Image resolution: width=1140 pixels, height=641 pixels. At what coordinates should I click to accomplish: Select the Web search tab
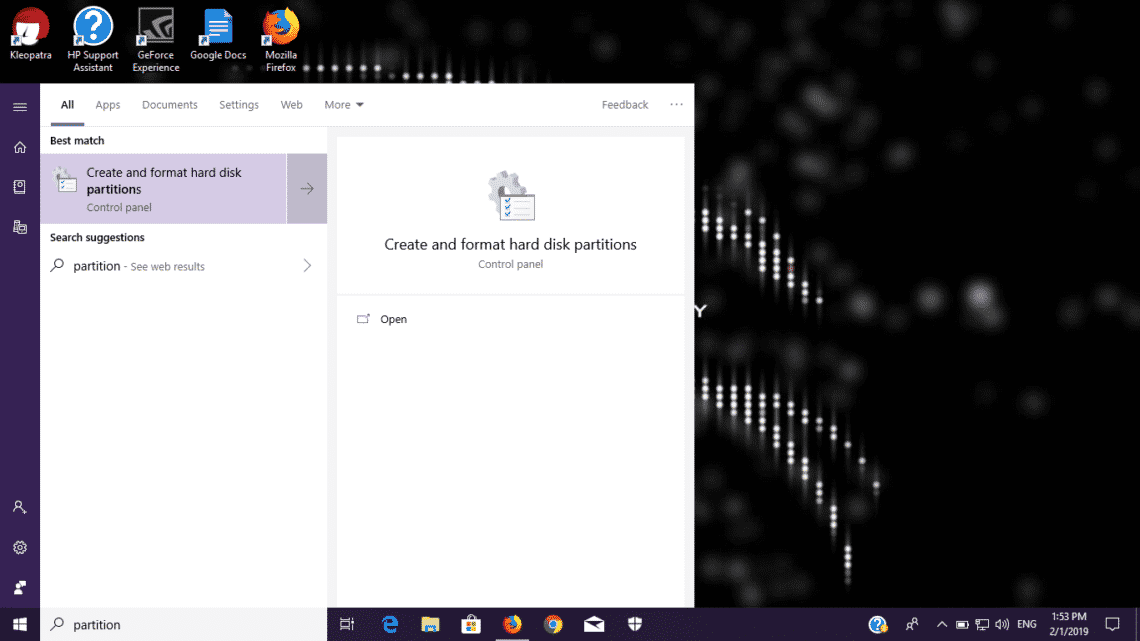(x=291, y=105)
